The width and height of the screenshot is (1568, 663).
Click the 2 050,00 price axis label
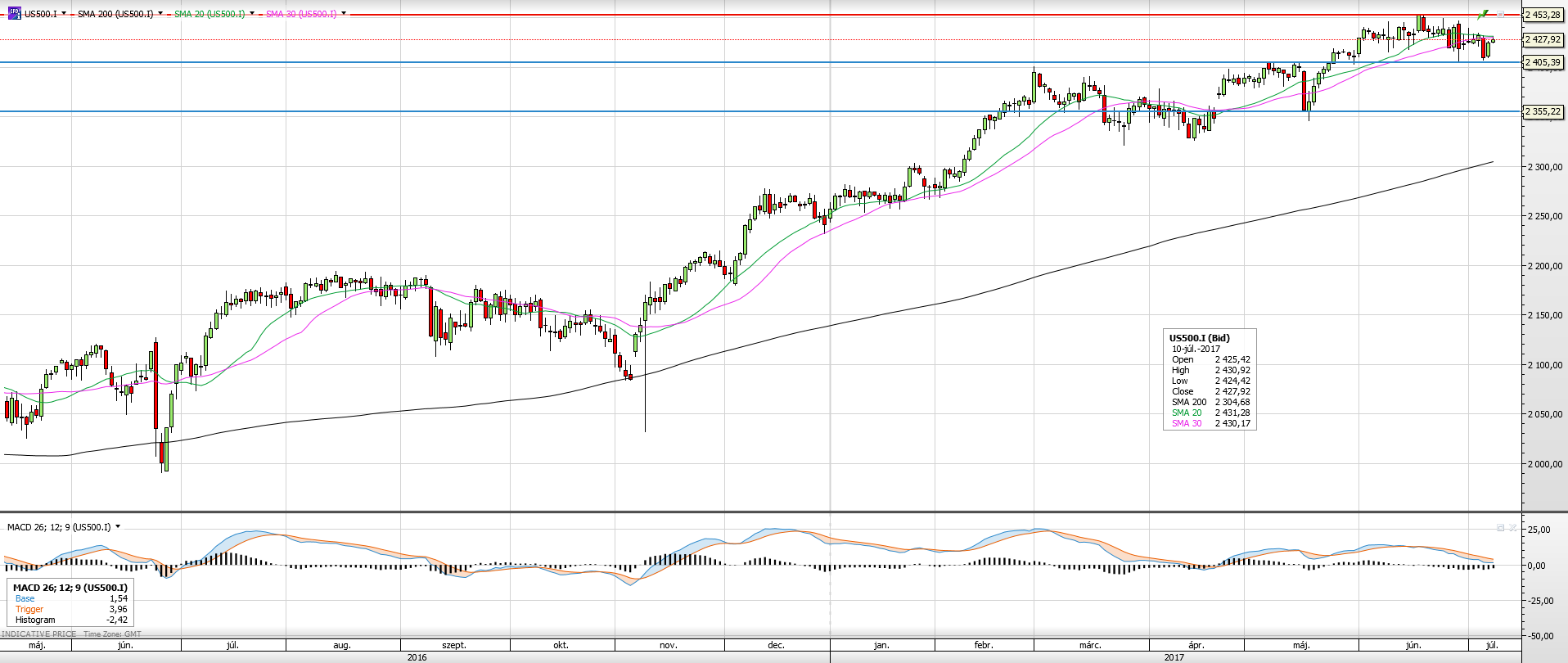point(1544,414)
